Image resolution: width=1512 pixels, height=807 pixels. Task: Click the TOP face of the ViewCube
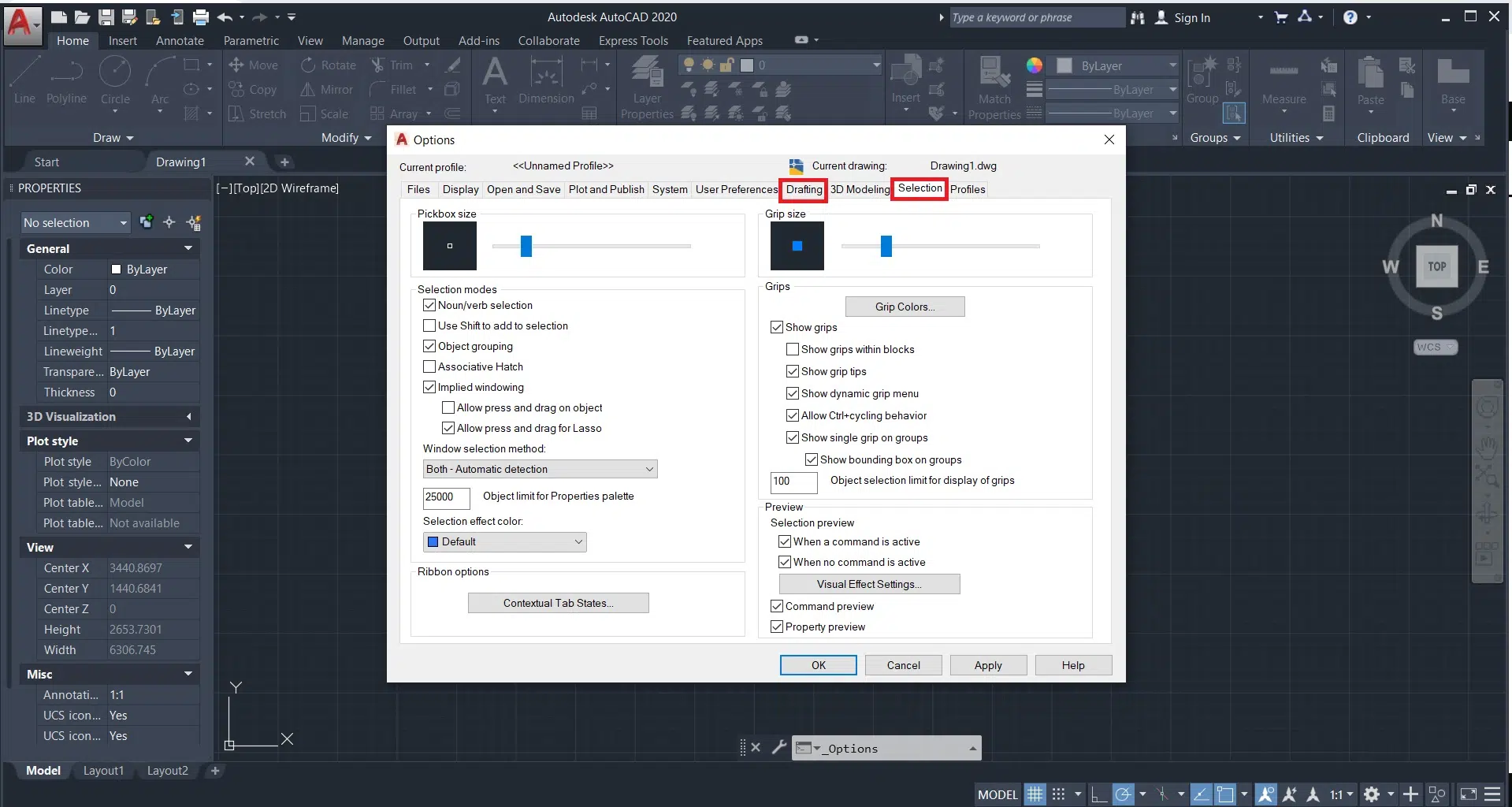[x=1436, y=266]
